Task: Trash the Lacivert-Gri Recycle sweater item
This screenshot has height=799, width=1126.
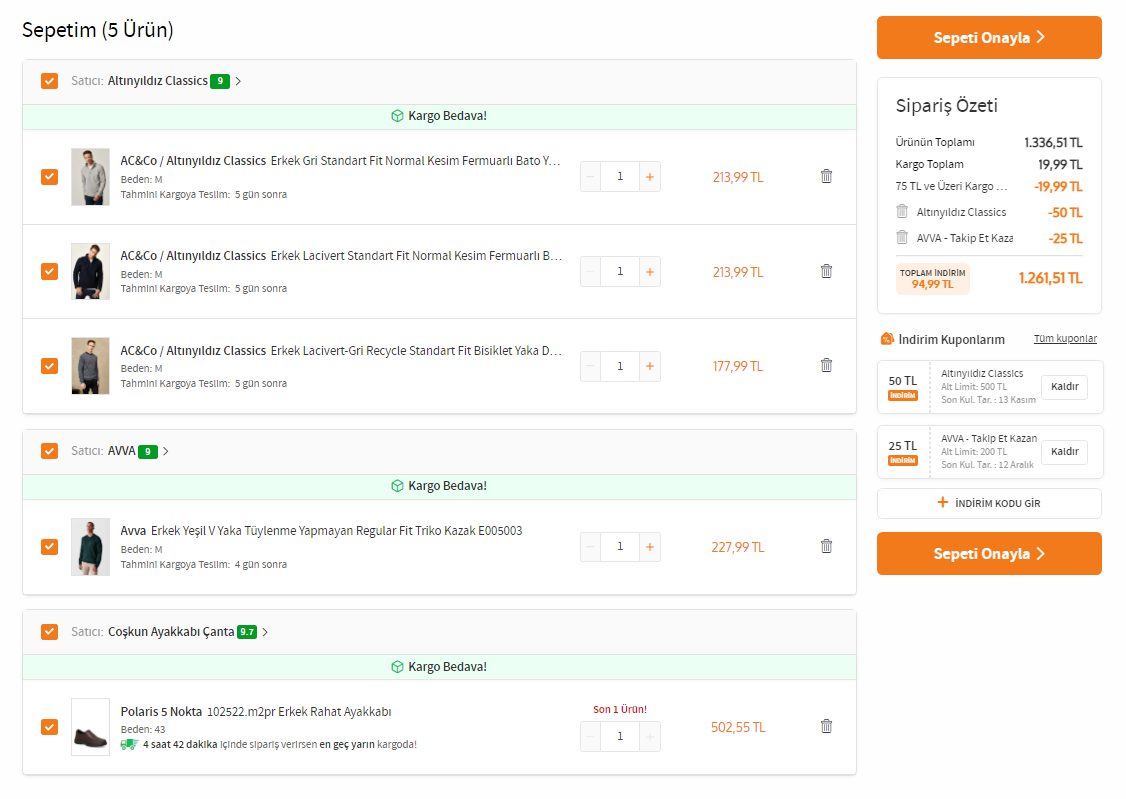Action: point(827,365)
